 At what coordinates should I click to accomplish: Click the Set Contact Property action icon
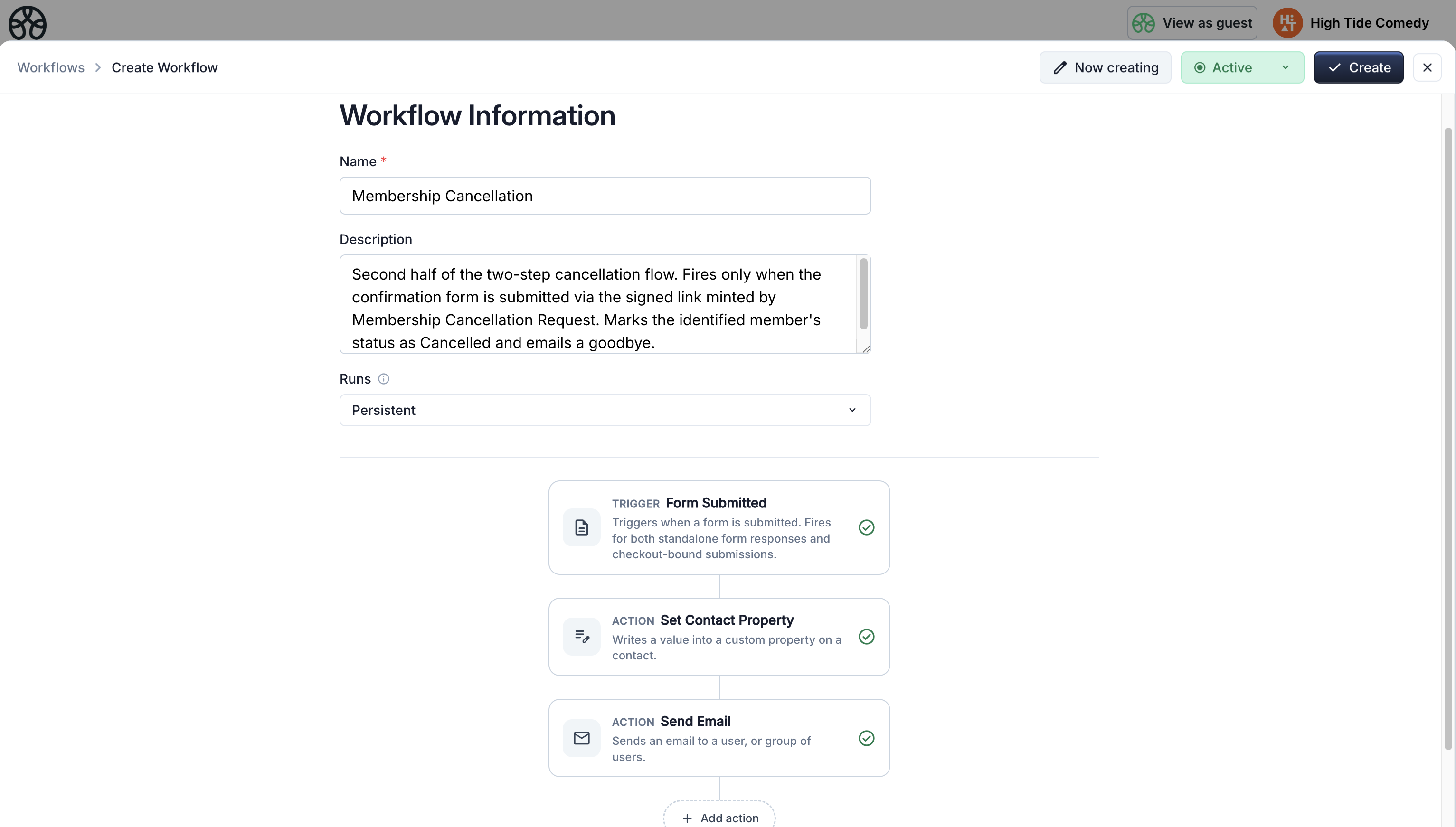click(x=582, y=636)
